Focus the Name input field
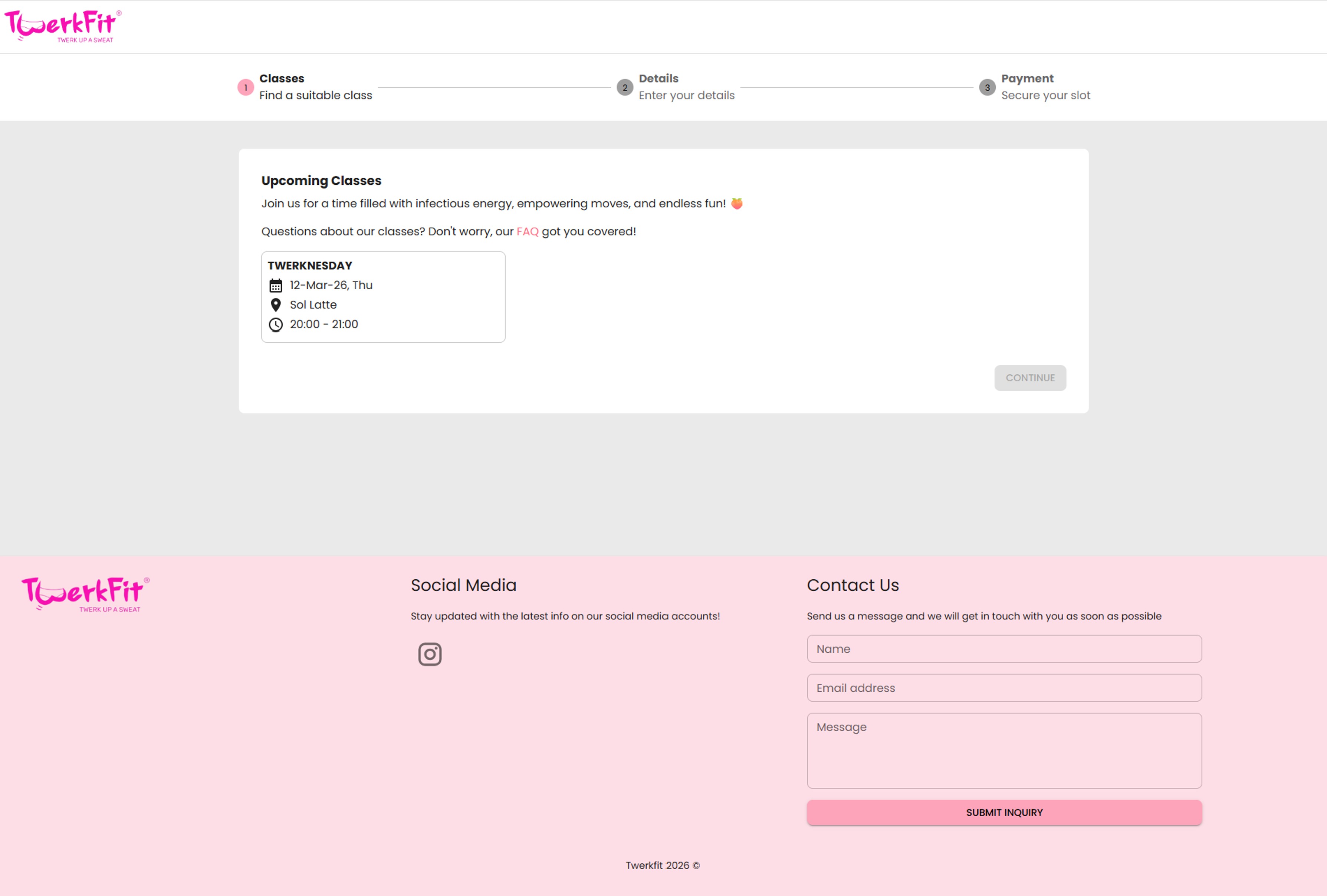 pos(1004,649)
